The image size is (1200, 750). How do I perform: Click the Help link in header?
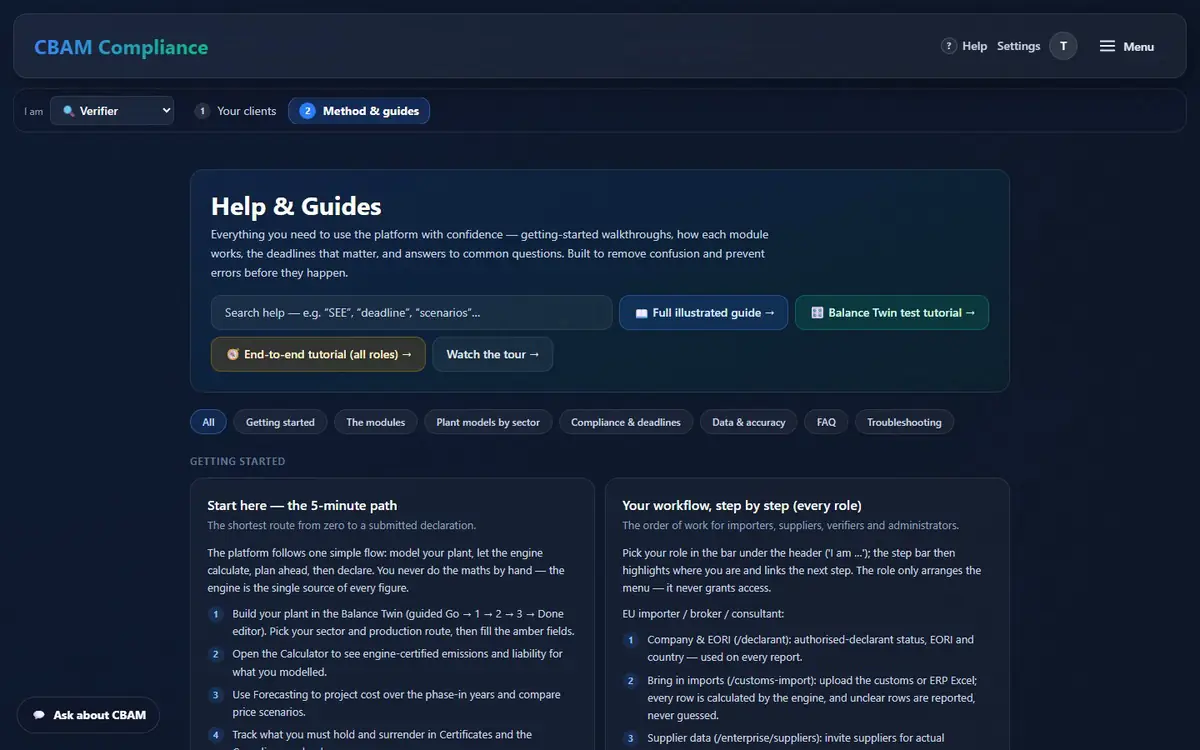pos(975,46)
